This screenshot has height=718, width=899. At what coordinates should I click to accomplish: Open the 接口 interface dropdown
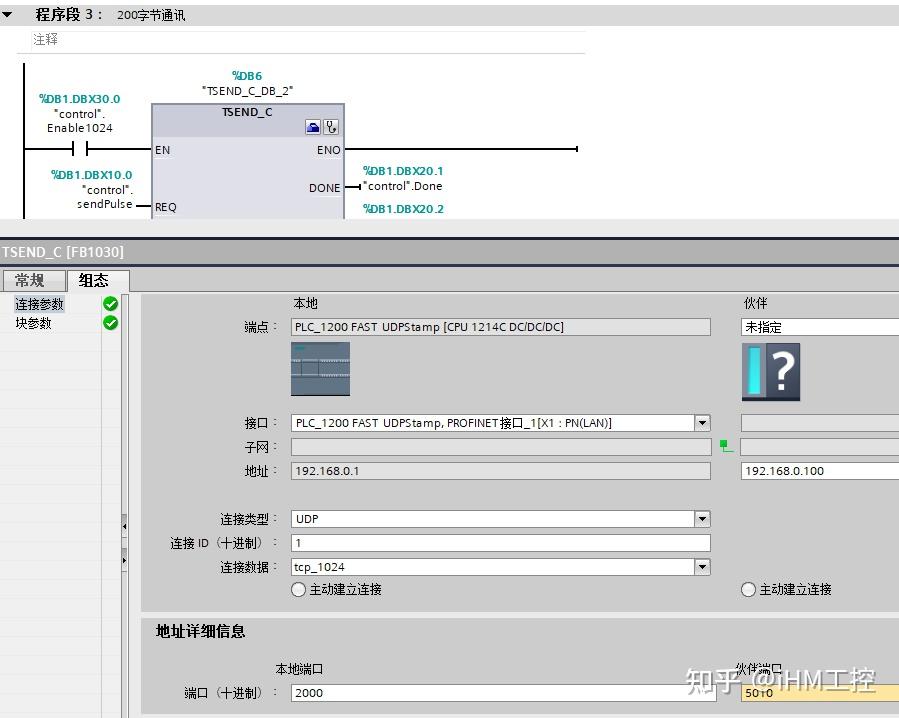click(702, 423)
